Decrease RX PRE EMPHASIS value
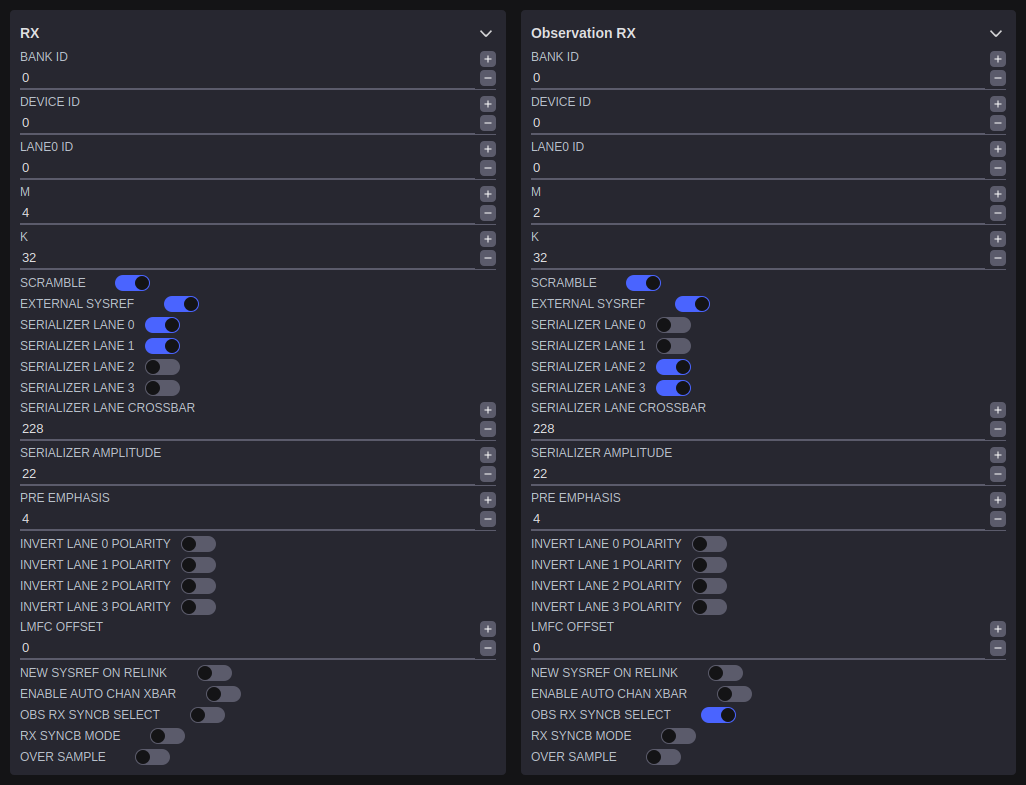1026x785 pixels. [x=487, y=519]
